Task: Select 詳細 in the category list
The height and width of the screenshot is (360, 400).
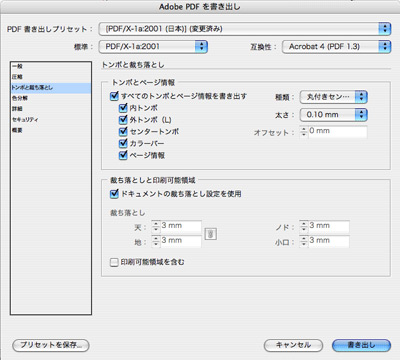Action: (51, 109)
